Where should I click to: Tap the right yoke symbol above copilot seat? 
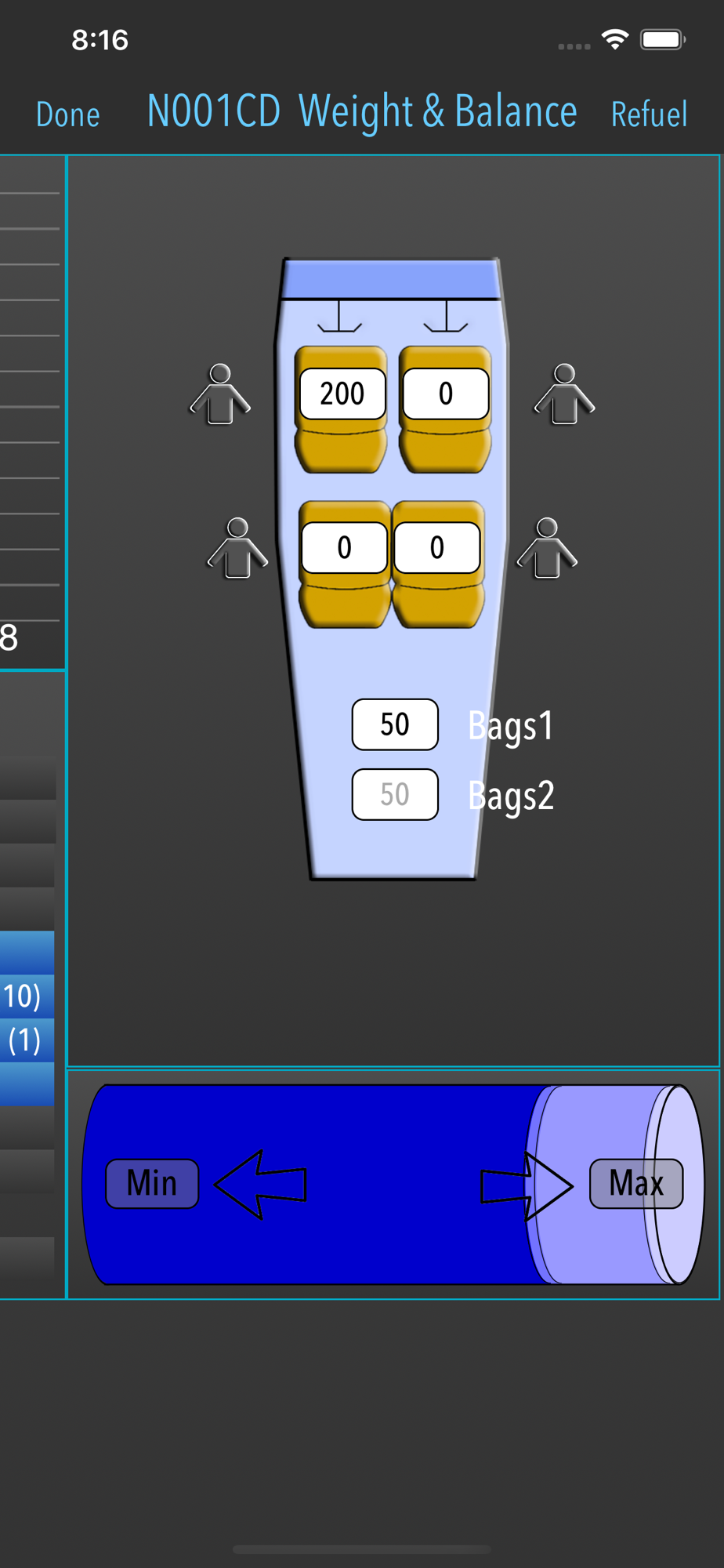[446, 316]
